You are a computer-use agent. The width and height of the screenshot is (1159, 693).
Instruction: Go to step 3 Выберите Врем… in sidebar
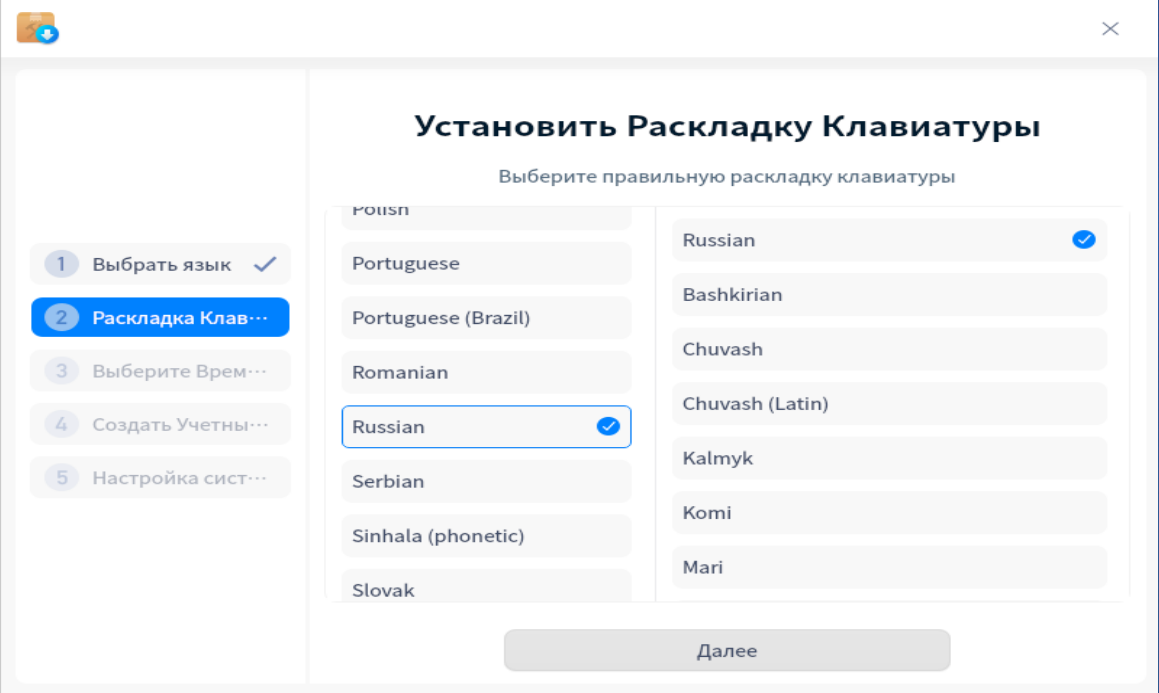coord(160,371)
